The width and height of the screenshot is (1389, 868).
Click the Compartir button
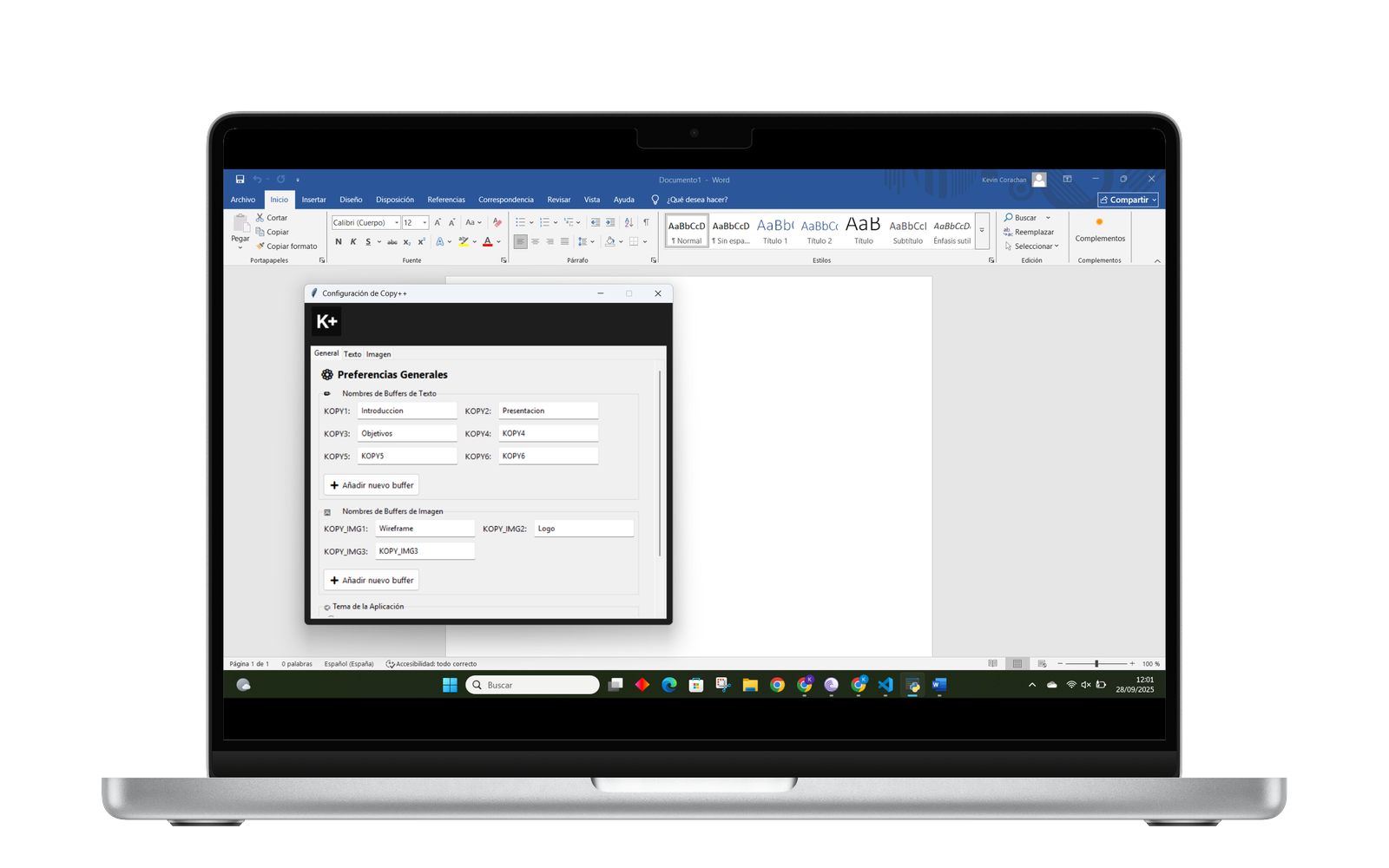(1128, 200)
